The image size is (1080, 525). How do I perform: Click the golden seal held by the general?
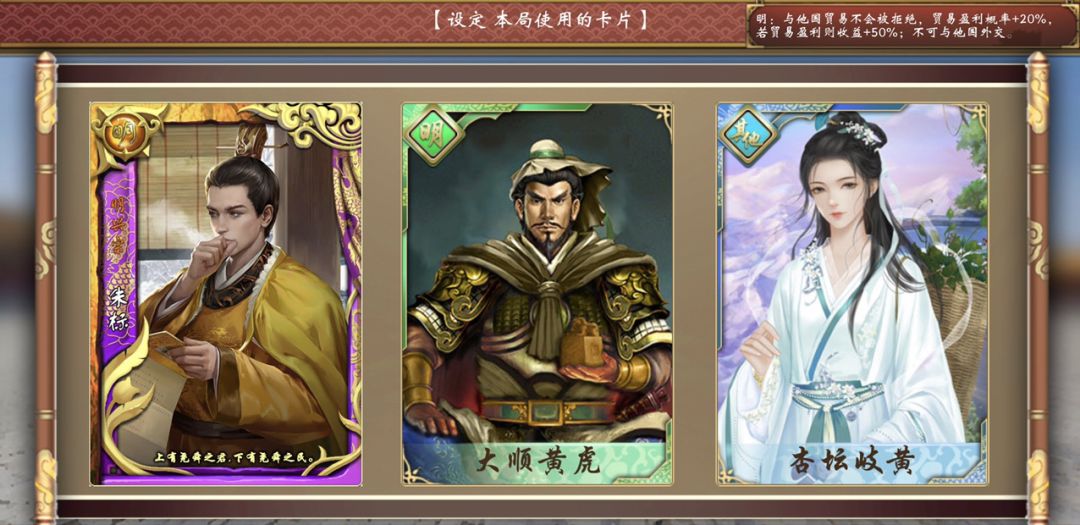click(583, 342)
